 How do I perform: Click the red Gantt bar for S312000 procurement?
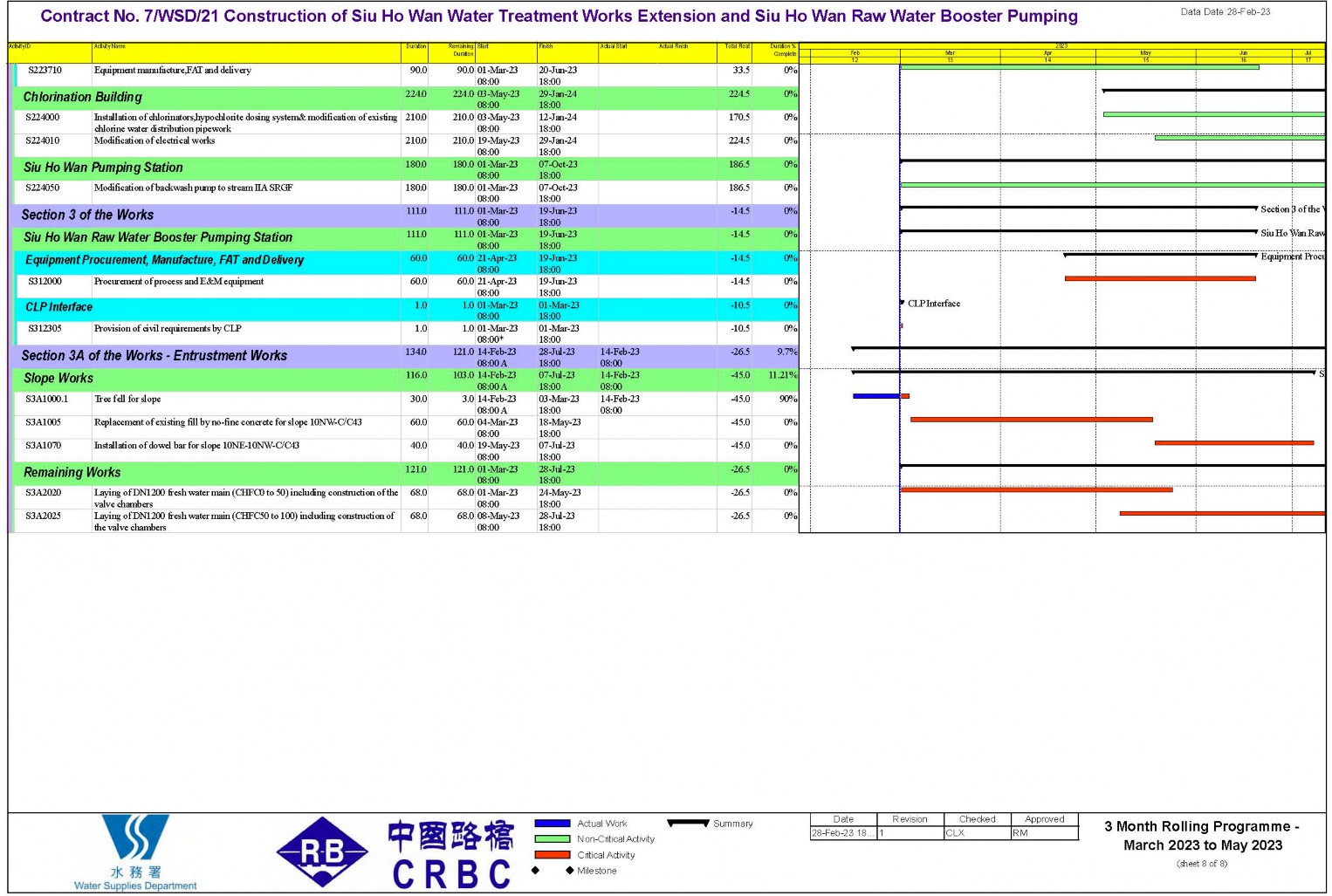1160,279
